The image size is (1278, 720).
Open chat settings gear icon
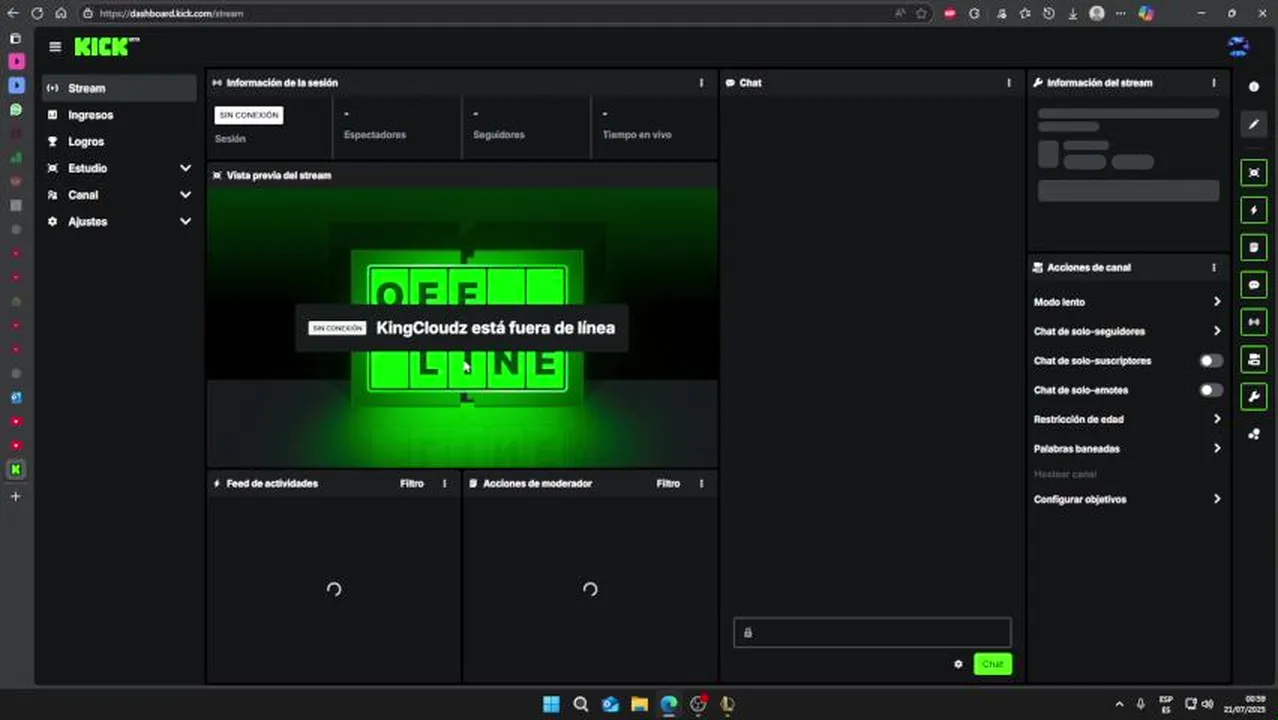[958, 664]
